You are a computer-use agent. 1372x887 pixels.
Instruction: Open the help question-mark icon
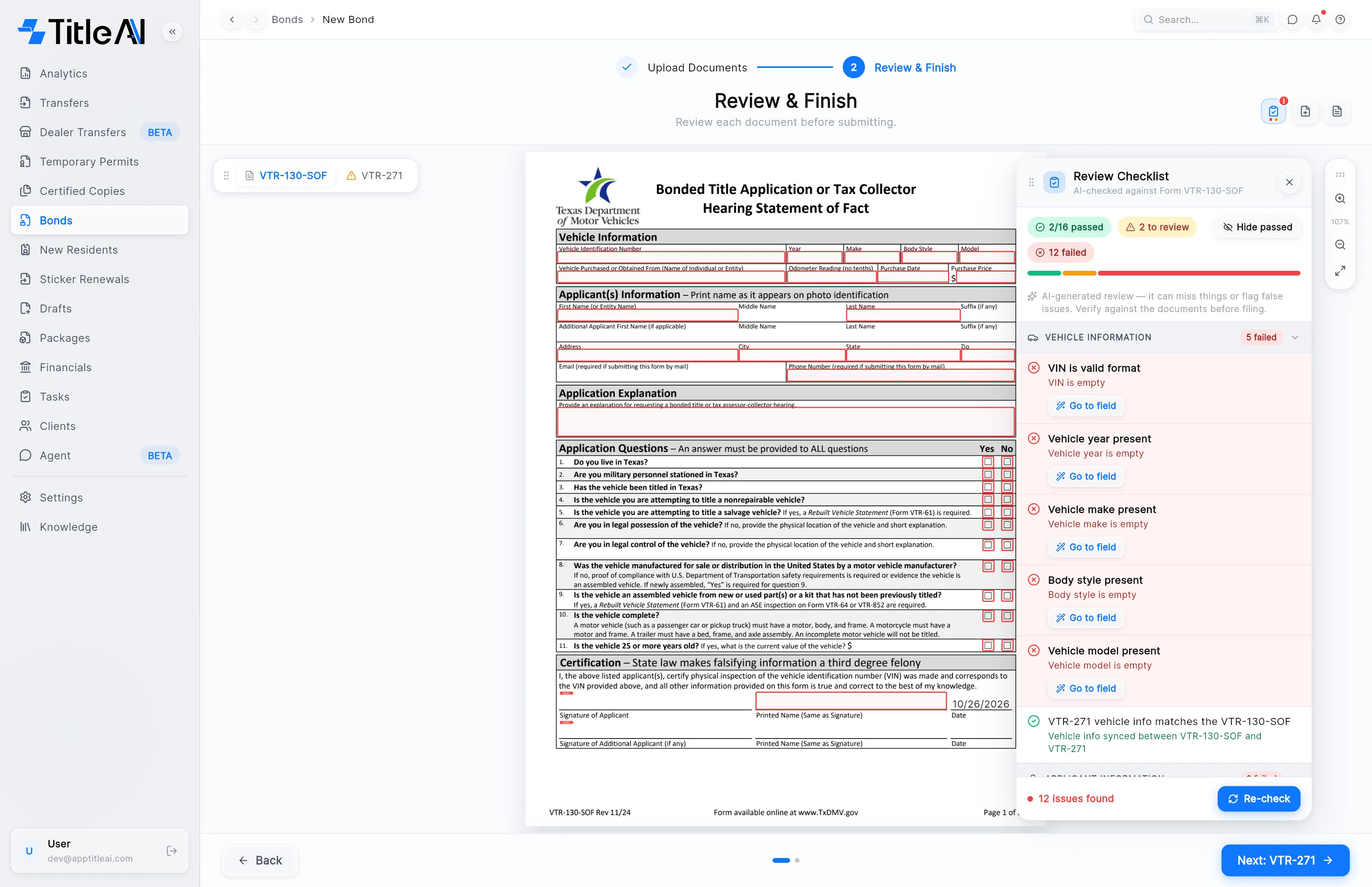(1340, 19)
